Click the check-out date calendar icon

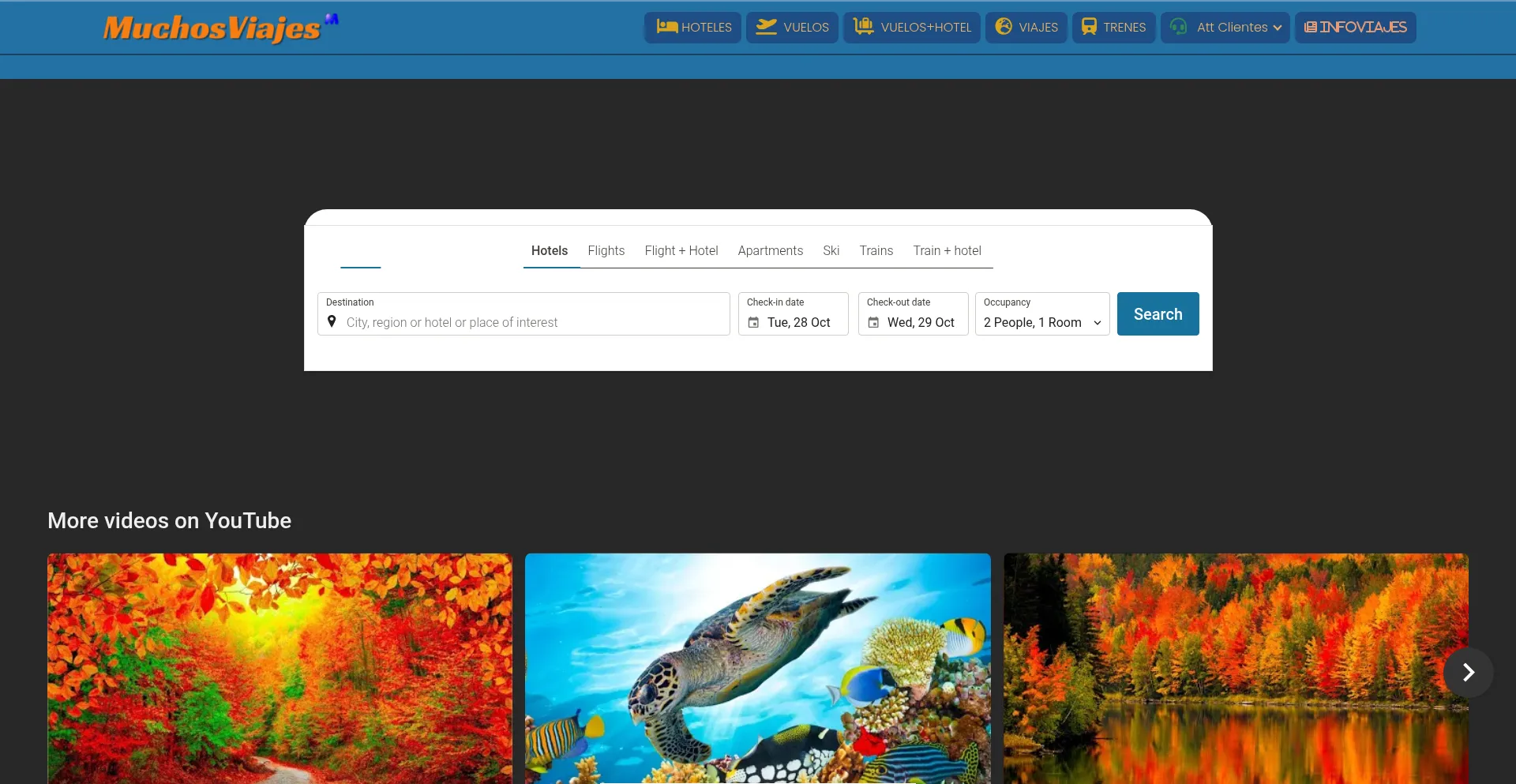click(x=873, y=323)
